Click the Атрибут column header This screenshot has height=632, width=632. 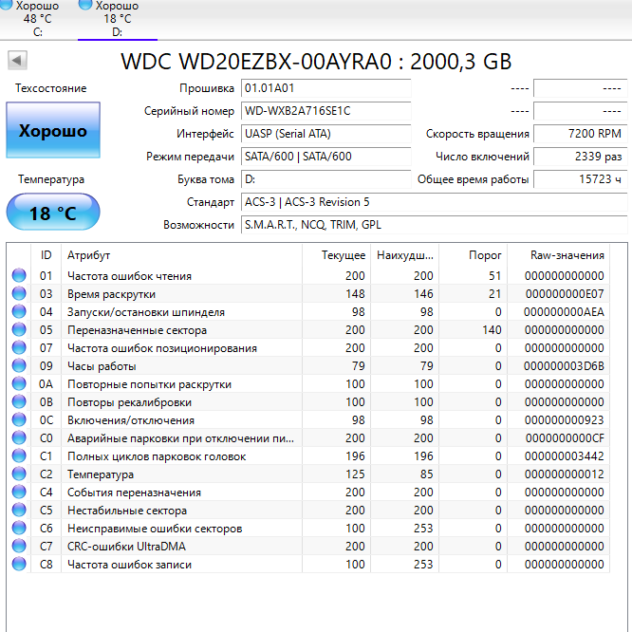click(x=182, y=255)
